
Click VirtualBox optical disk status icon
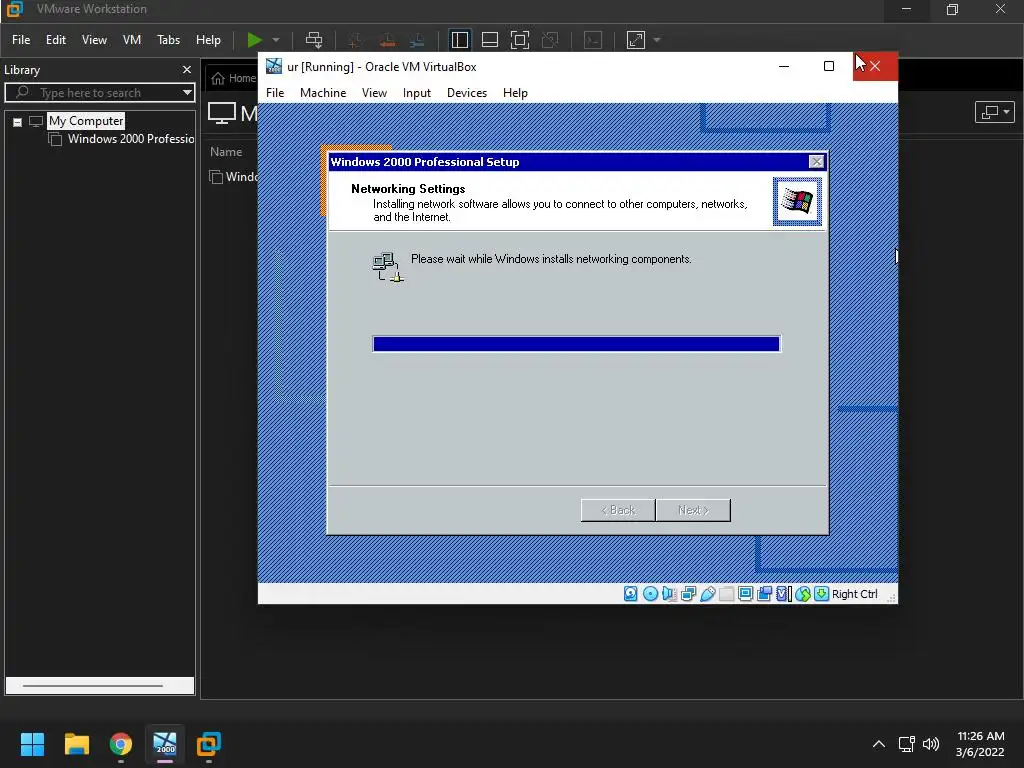coord(650,594)
